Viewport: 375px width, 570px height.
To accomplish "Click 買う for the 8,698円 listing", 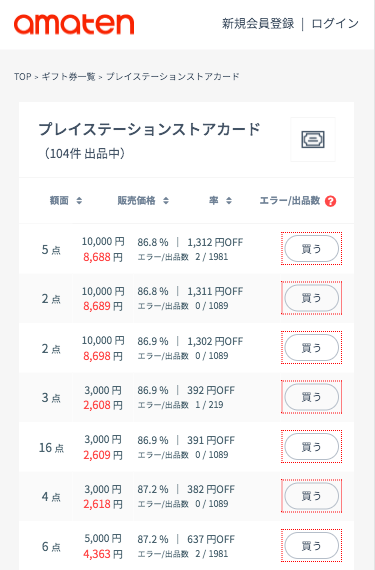I will pos(311,348).
